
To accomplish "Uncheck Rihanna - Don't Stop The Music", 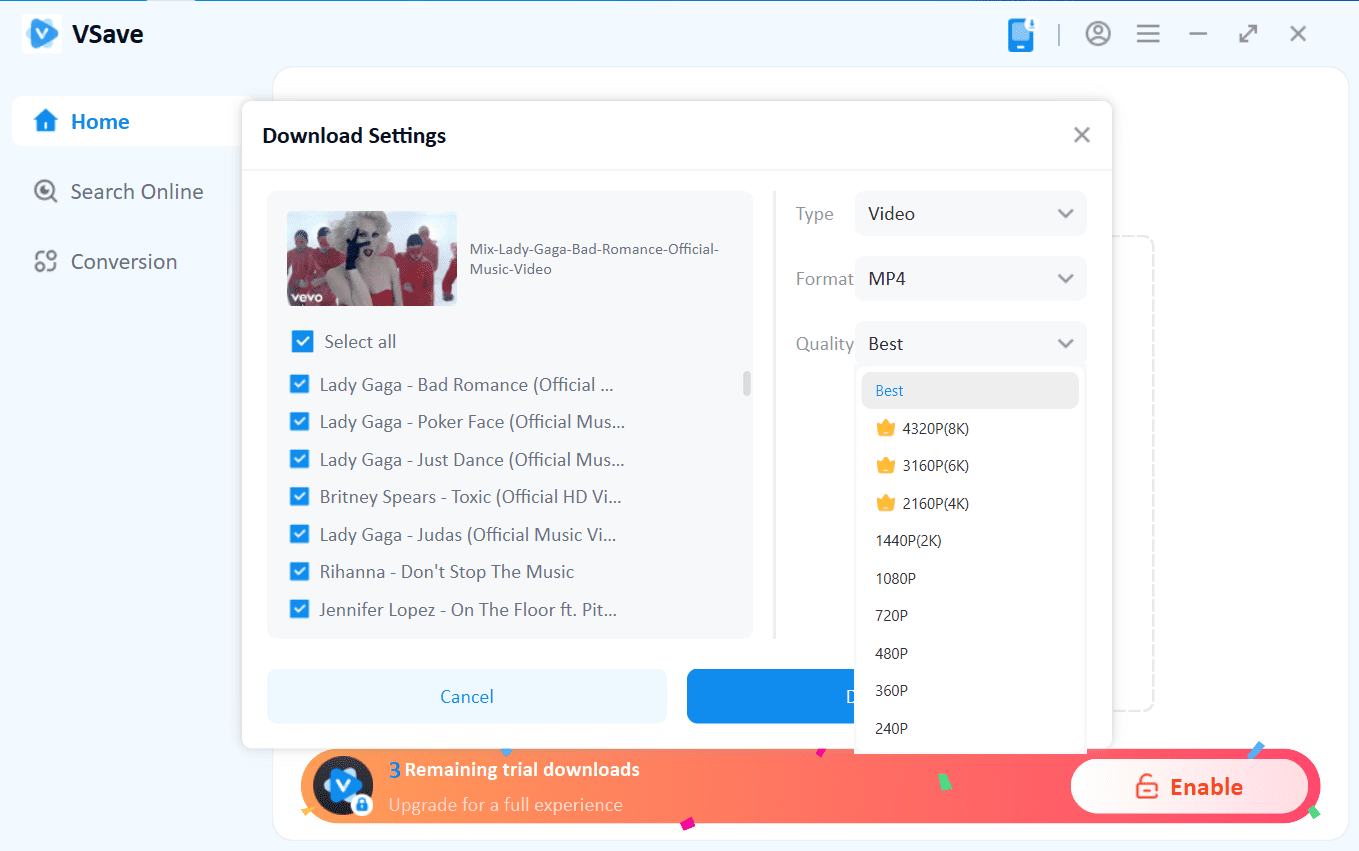I will [x=299, y=572].
